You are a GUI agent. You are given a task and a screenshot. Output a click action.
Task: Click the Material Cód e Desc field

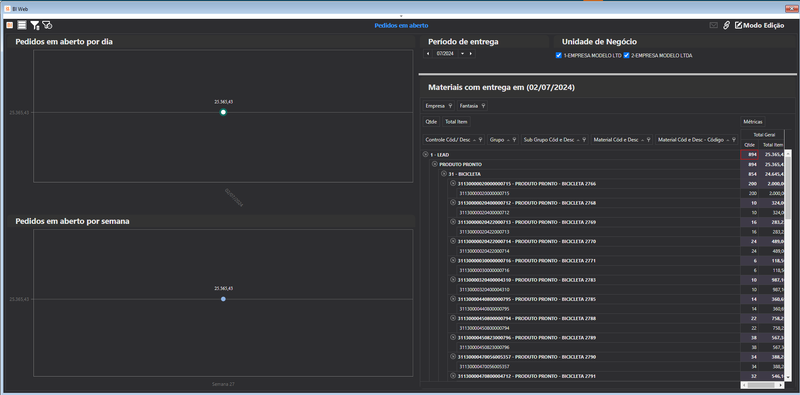pos(622,139)
